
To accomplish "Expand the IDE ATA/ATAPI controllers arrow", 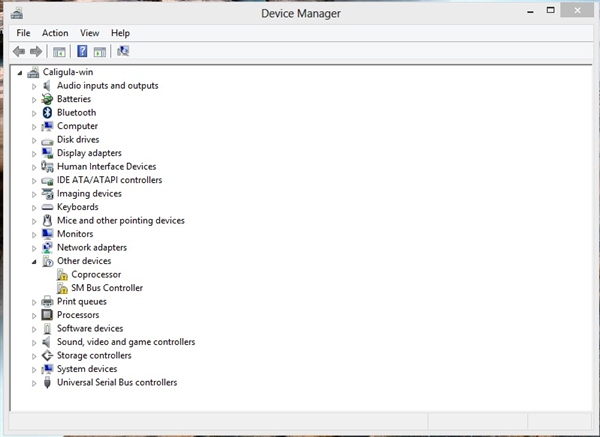I will [34, 181].
